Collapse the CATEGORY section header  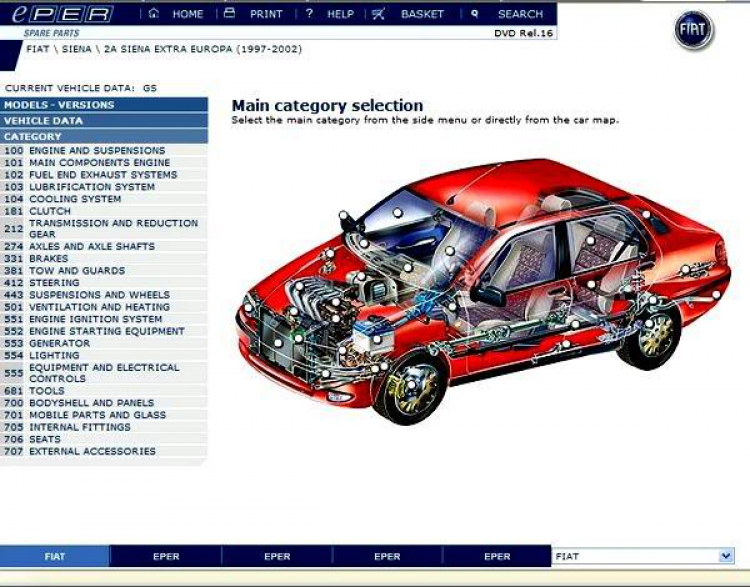(104, 136)
